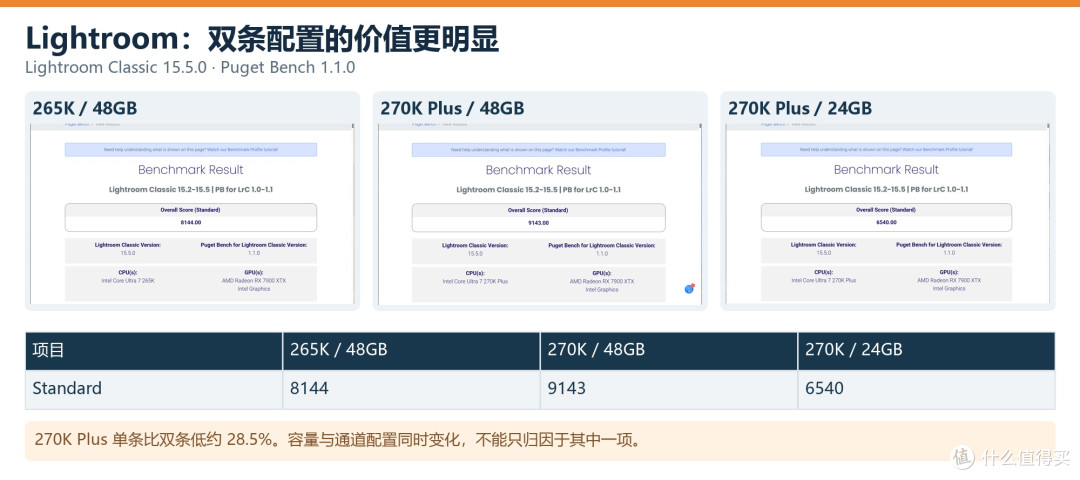The height and width of the screenshot is (480, 1080).
Task: Click Puget Bench version 1.1.0 in 270K Plus / 24GB card
Action: 949,252
